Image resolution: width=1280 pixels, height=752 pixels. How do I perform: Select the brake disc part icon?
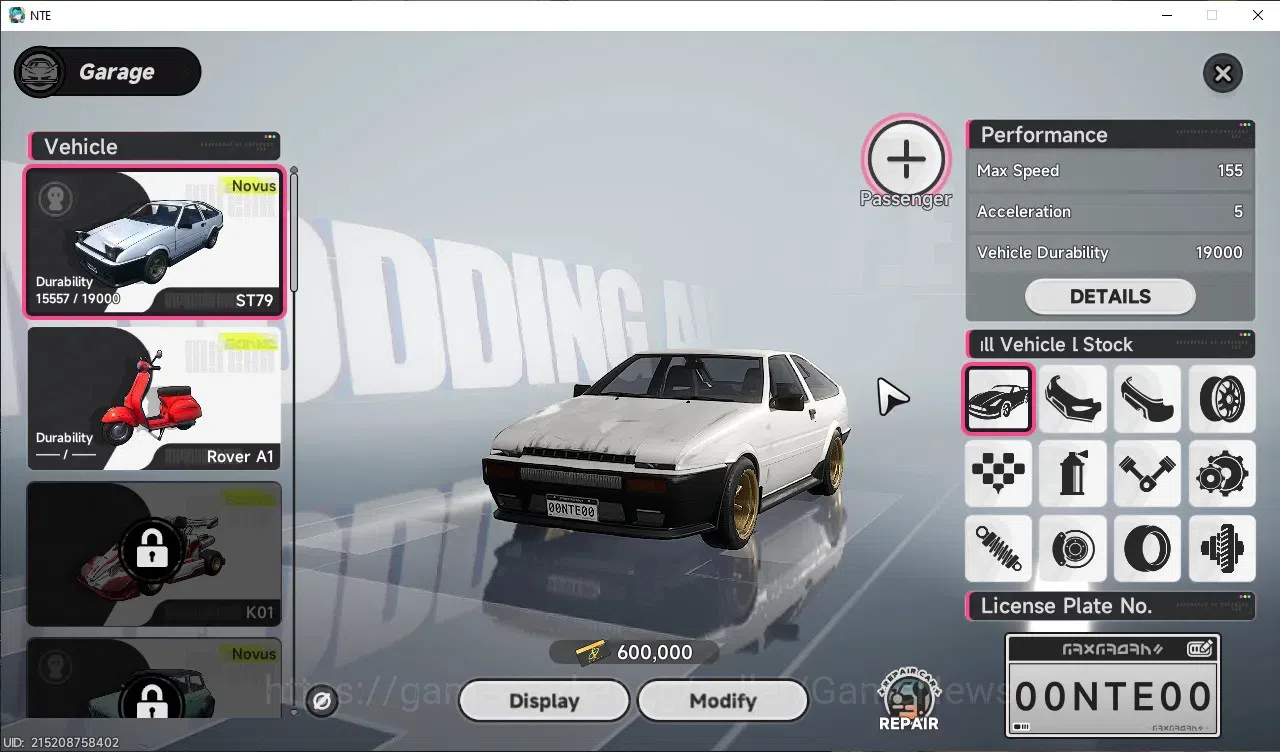click(1073, 548)
